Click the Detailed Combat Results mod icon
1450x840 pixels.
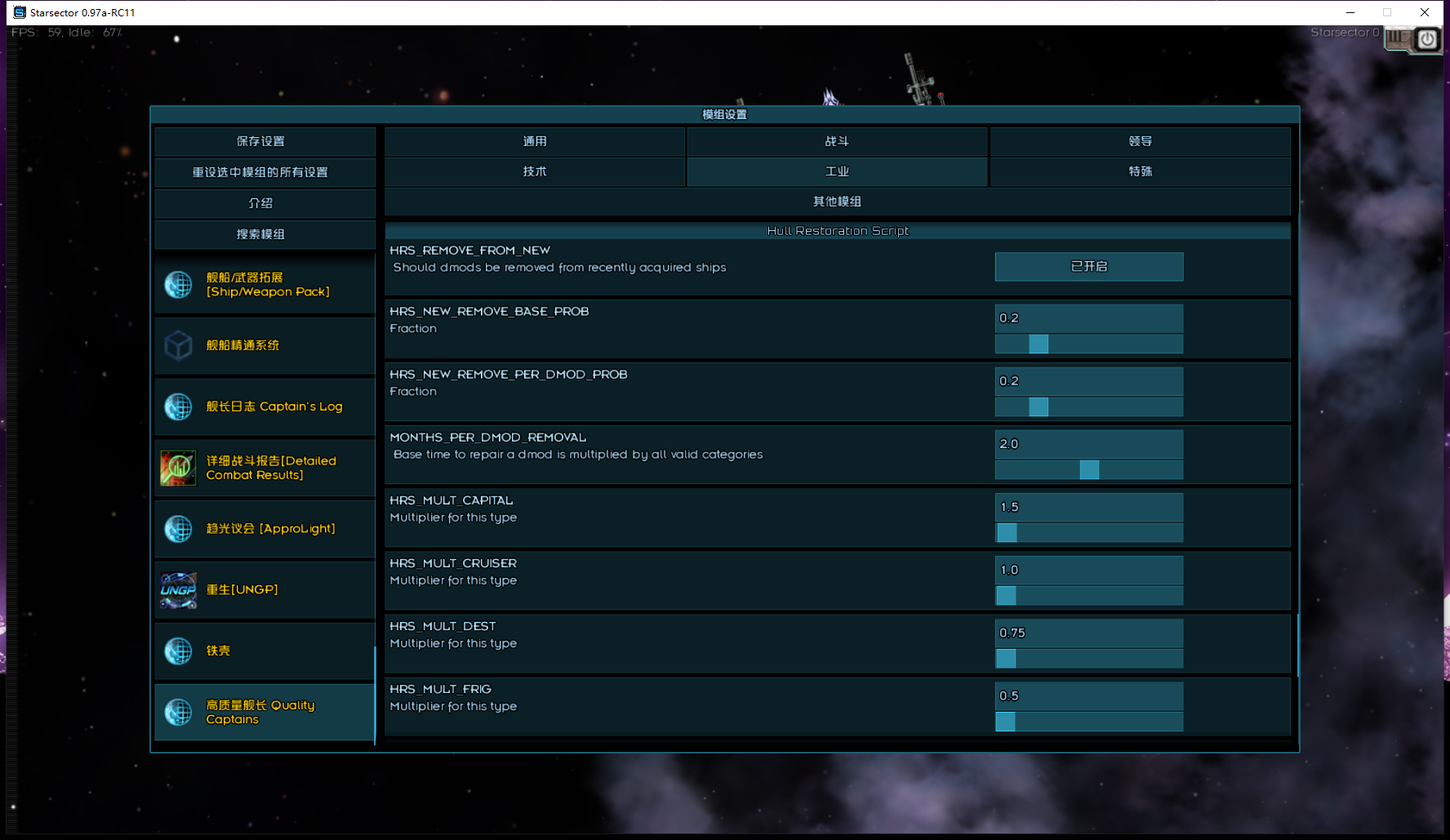click(x=178, y=468)
